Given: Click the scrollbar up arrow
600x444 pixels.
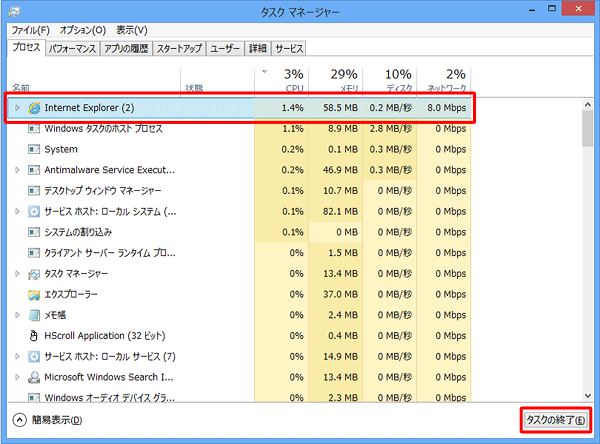Looking at the screenshot, I should (x=588, y=104).
